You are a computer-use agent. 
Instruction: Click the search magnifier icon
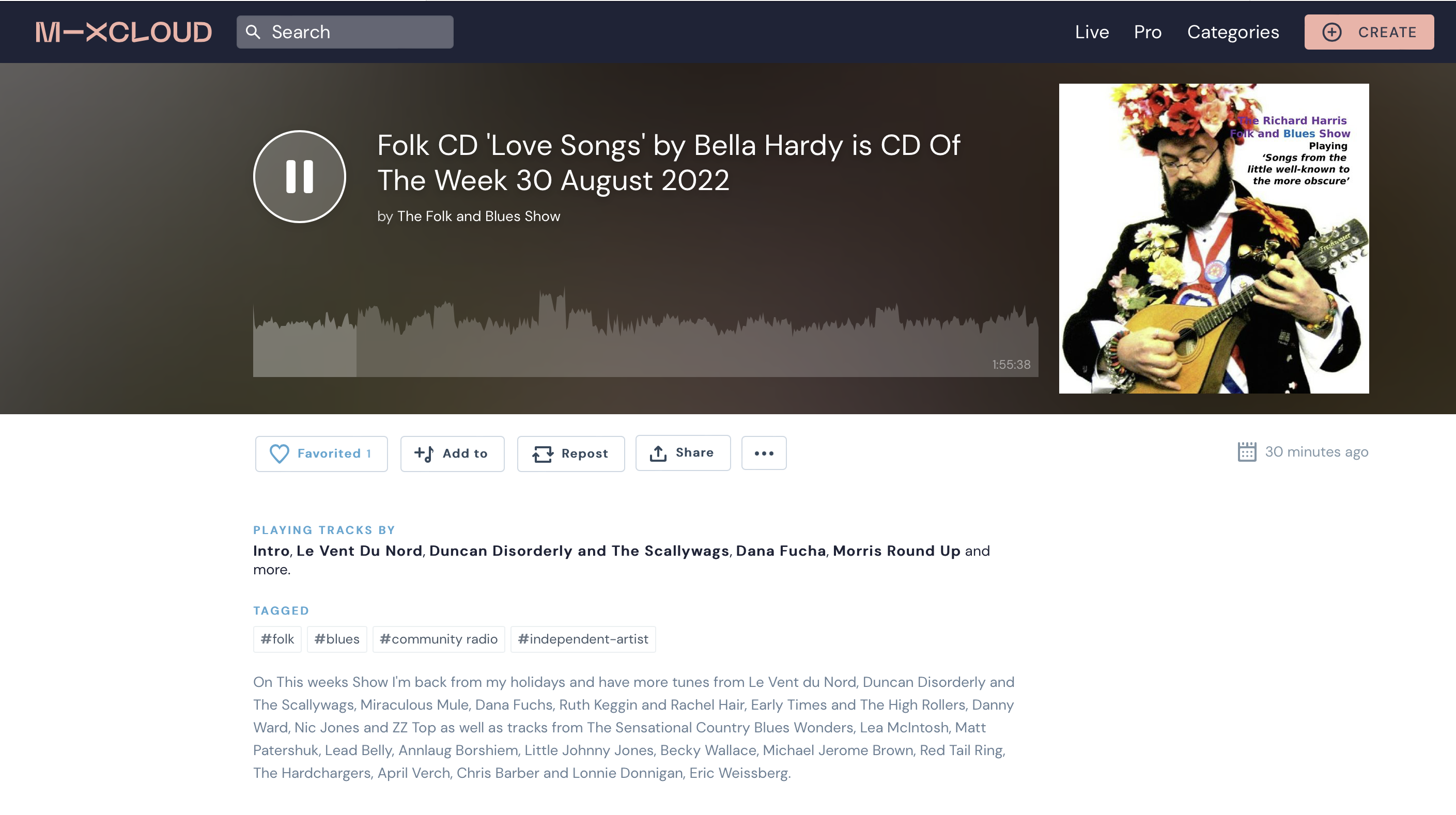tap(253, 32)
